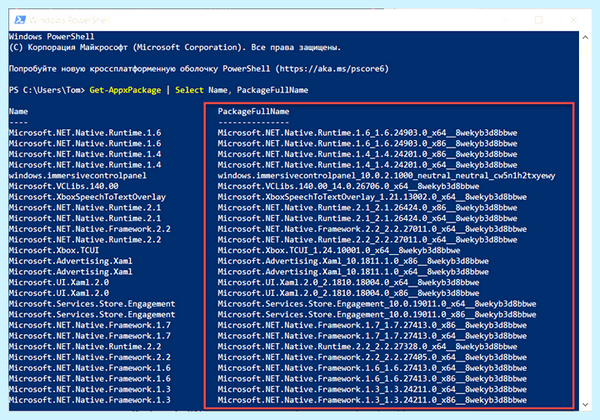Select Microsoft.VCLibs.140.00 in Name column
This screenshot has width=600, height=420.
click(x=64, y=186)
